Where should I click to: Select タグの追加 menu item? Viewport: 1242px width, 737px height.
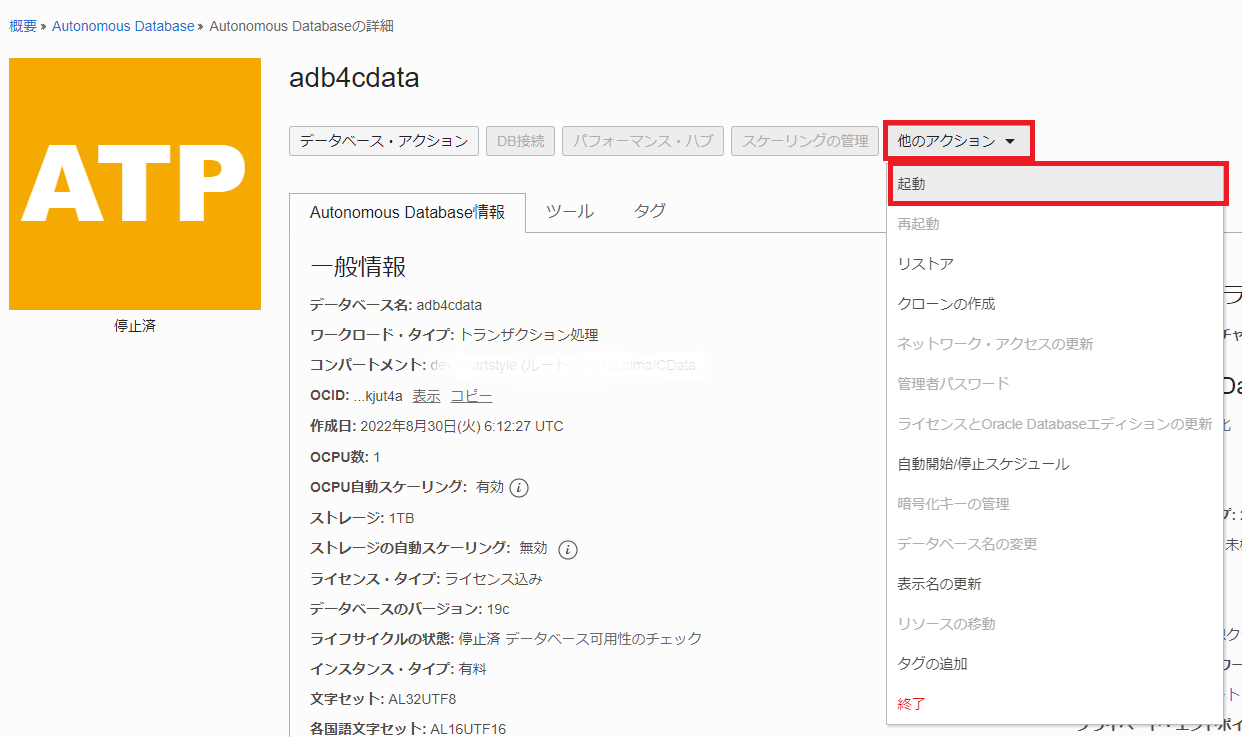(1055, 664)
